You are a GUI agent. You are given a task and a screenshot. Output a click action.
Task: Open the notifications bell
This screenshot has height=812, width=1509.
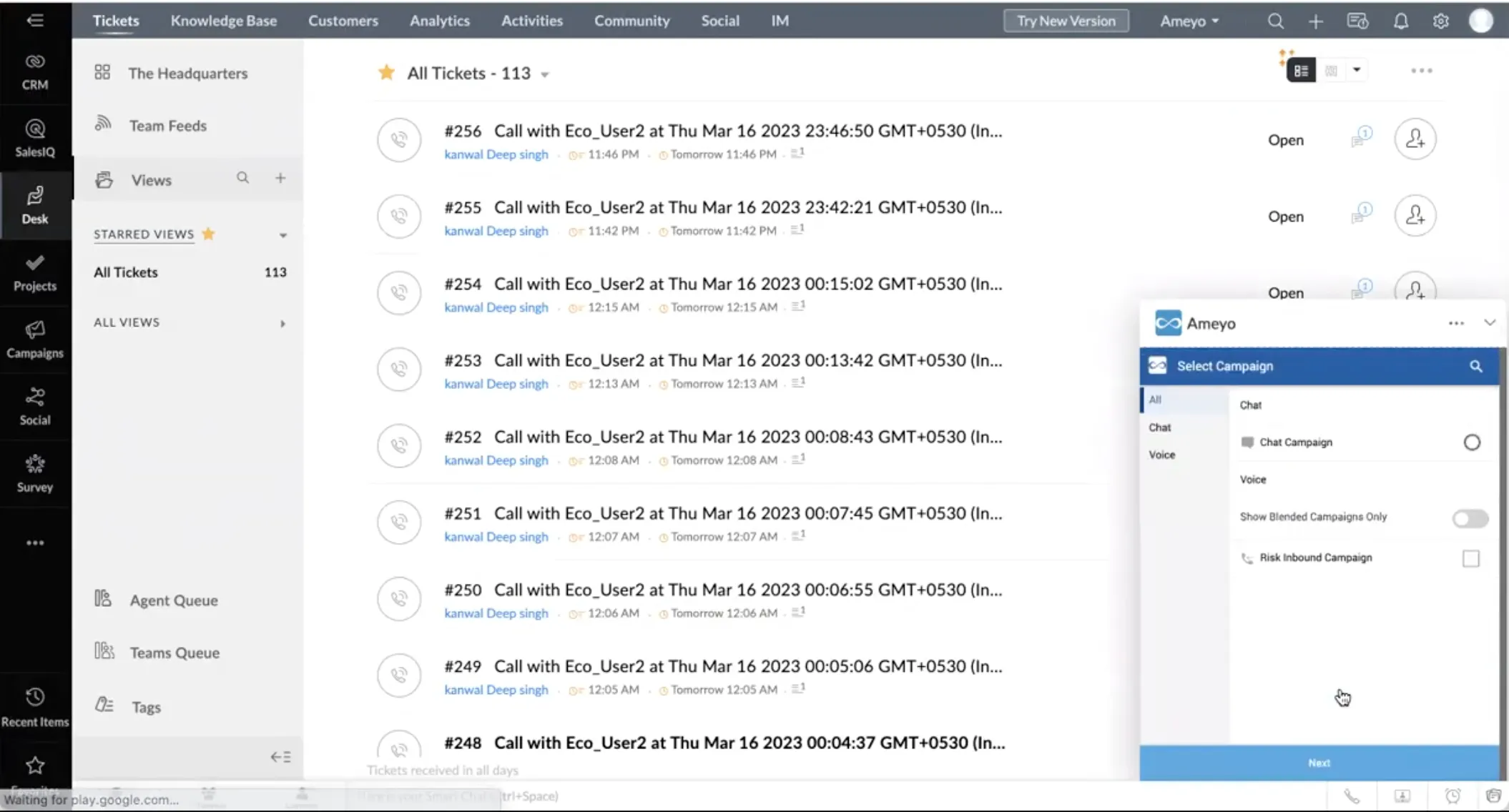coord(1400,21)
